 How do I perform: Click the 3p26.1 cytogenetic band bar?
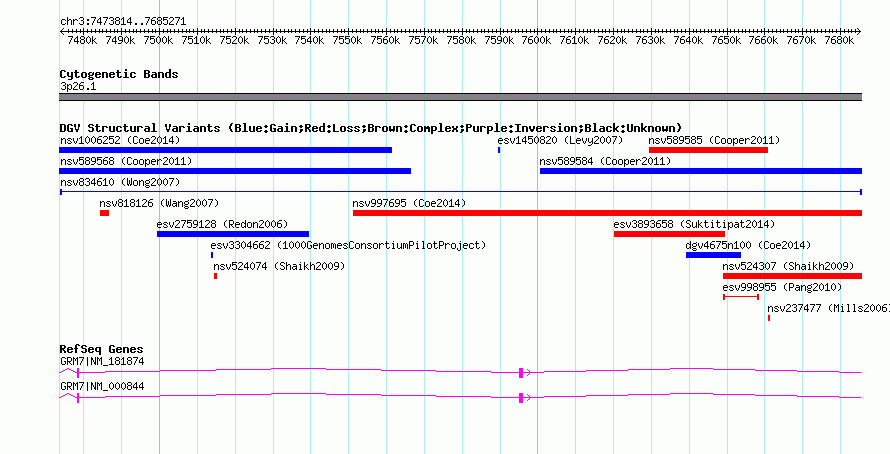[x=460, y=97]
